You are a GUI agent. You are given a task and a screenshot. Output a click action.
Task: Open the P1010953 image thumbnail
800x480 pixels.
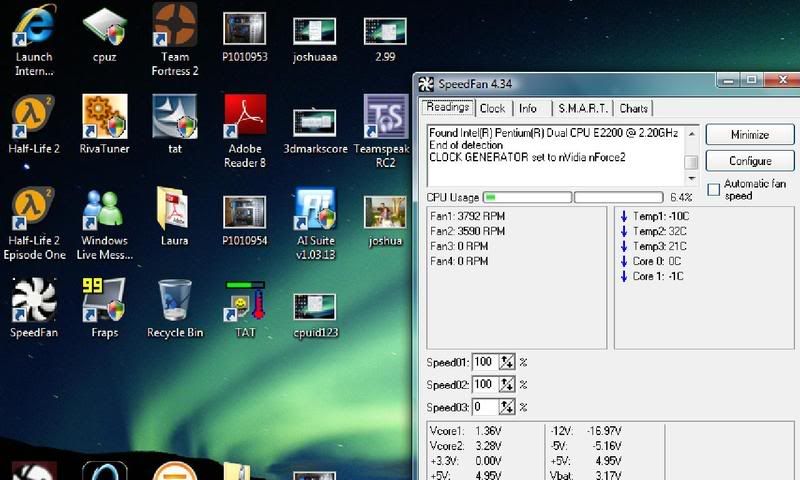(244, 37)
